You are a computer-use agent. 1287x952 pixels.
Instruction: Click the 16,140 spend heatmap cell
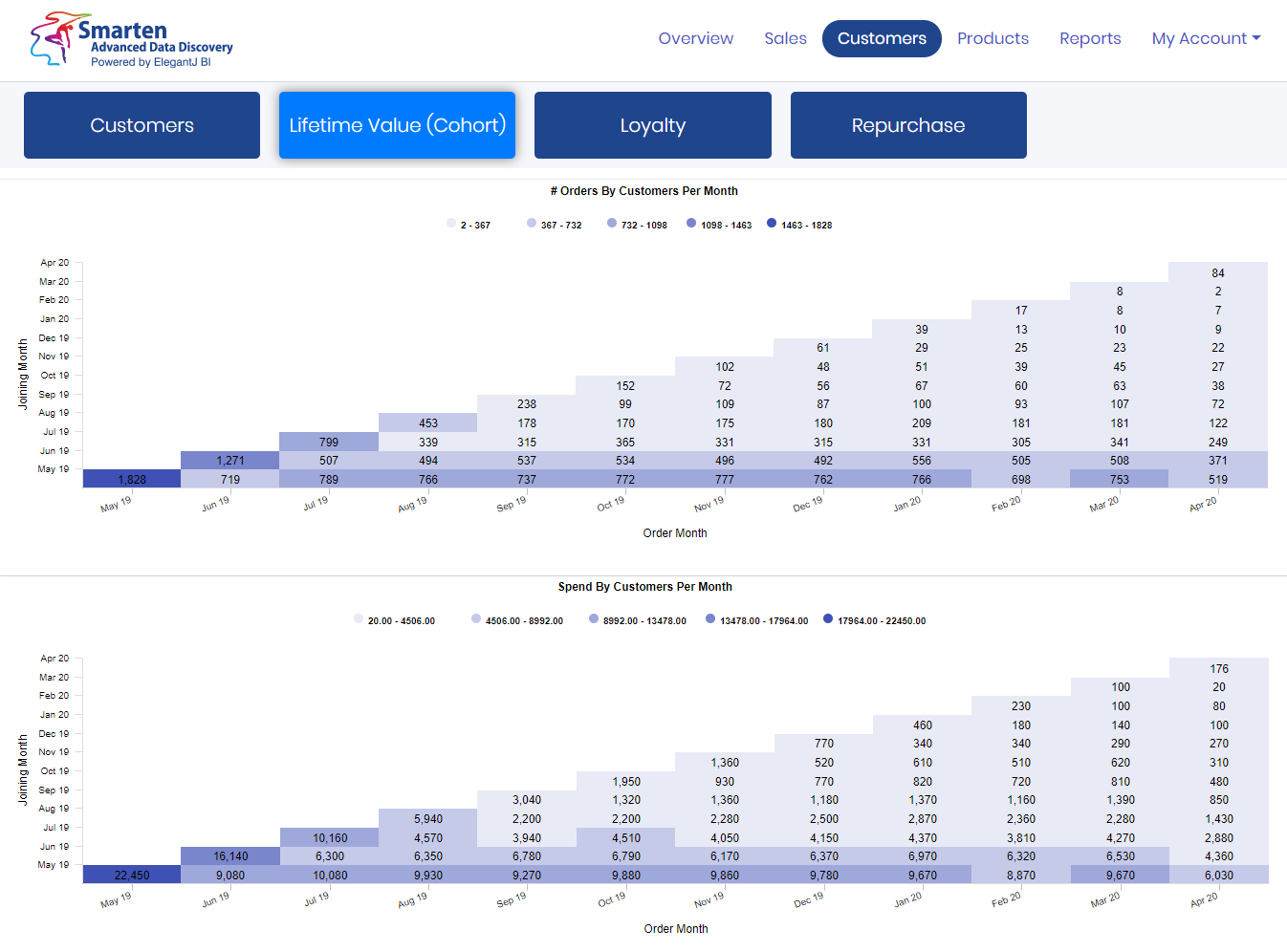[230, 856]
